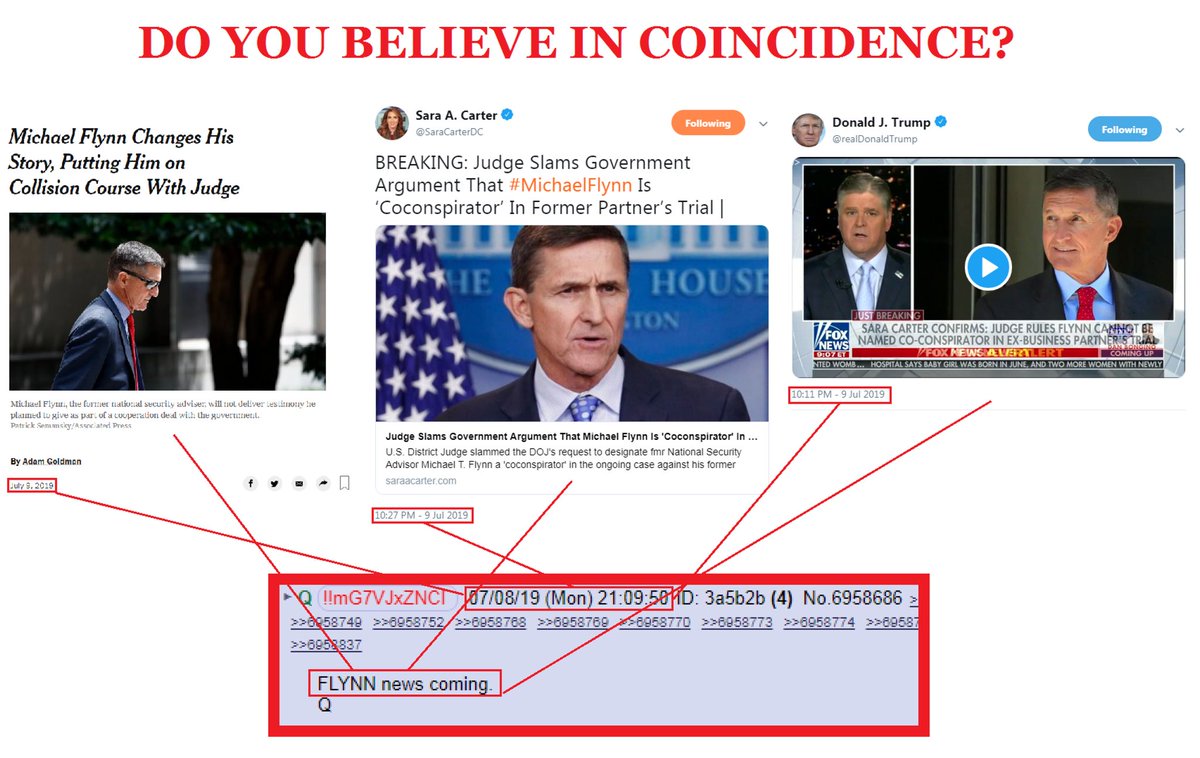Open the >>6958749 reply link
This screenshot has width=1200, height=758.
pyautogui.click(x=327, y=622)
